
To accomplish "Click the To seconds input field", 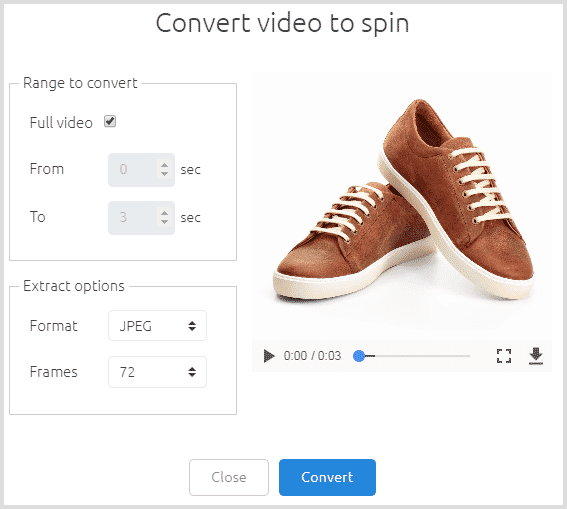I will click(x=141, y=218).
